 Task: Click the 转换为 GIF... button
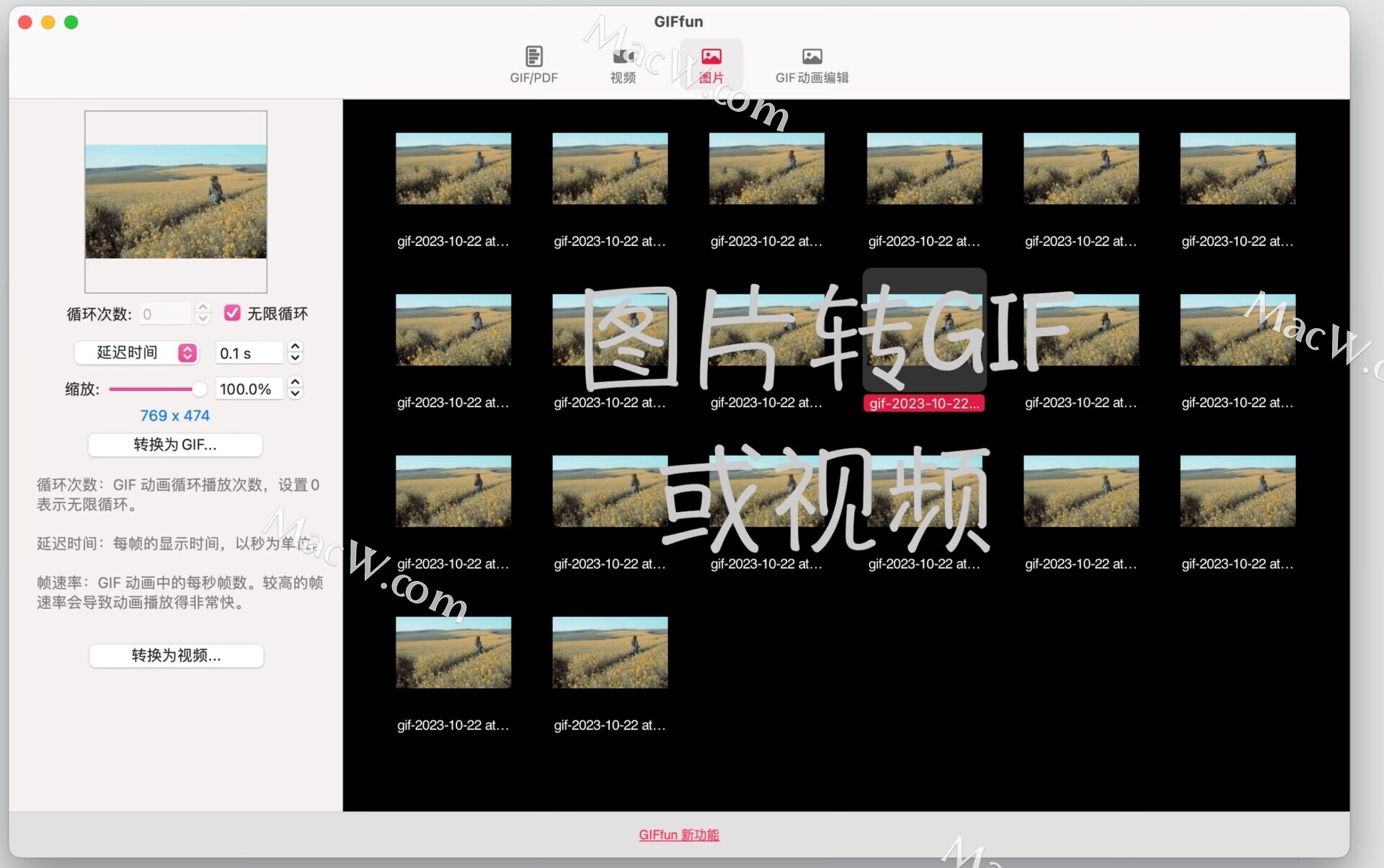(175, 445)
